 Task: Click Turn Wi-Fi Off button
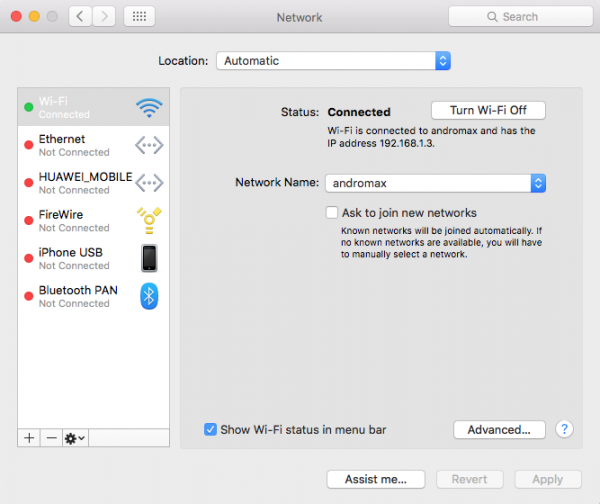coord(488,110)
